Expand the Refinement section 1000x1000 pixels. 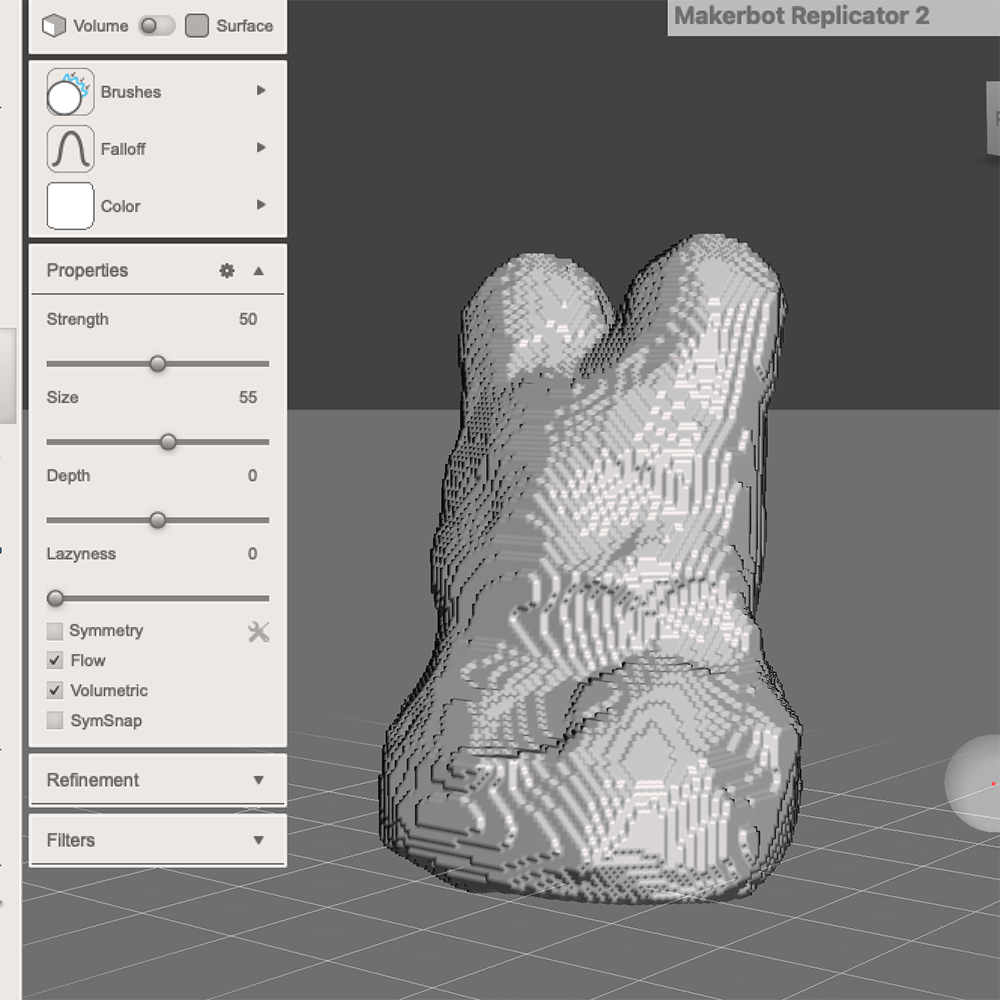pyautogui.click(x=156, y=780)
